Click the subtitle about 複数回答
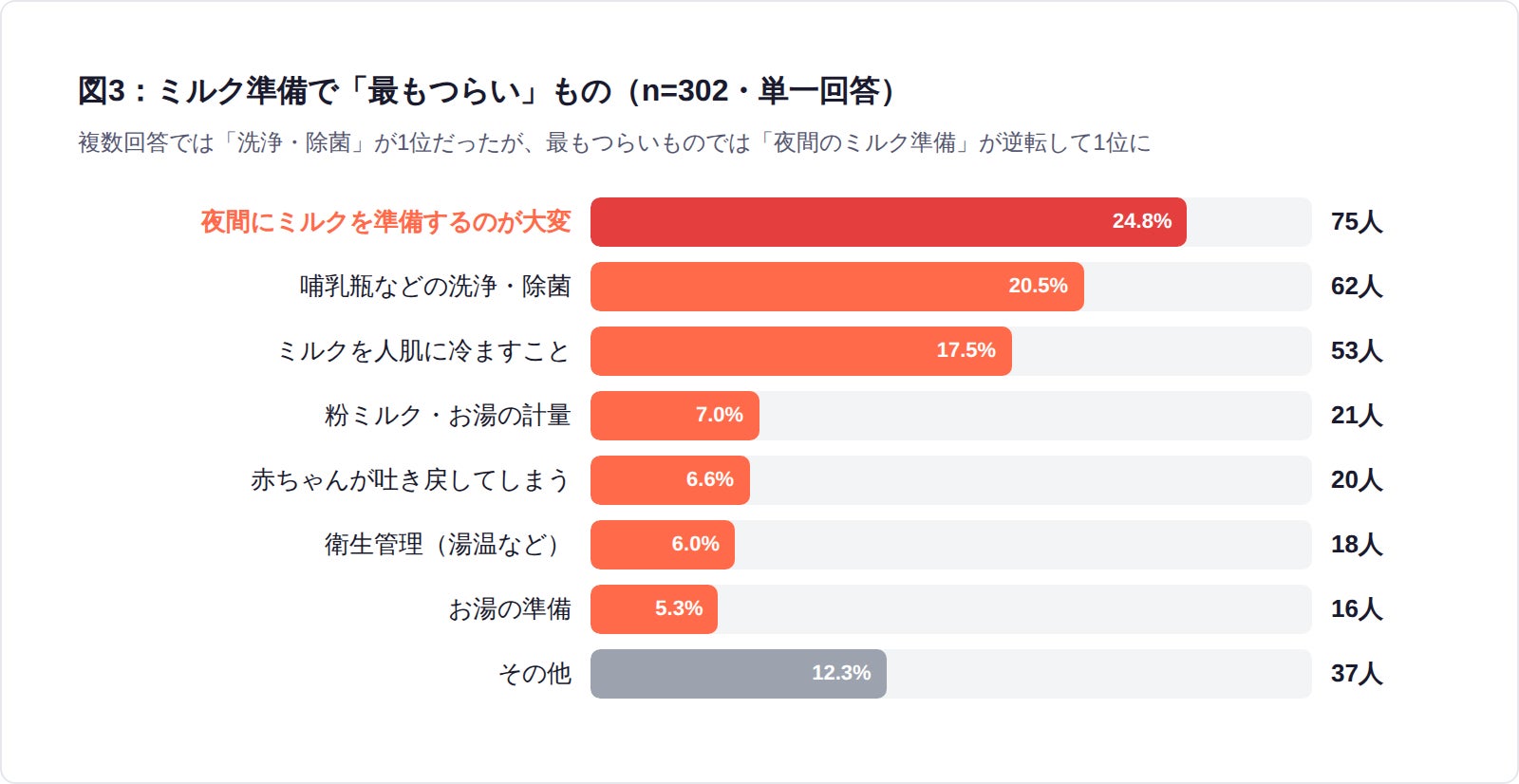The image size is (1519, 784). [x=613, y=142]
